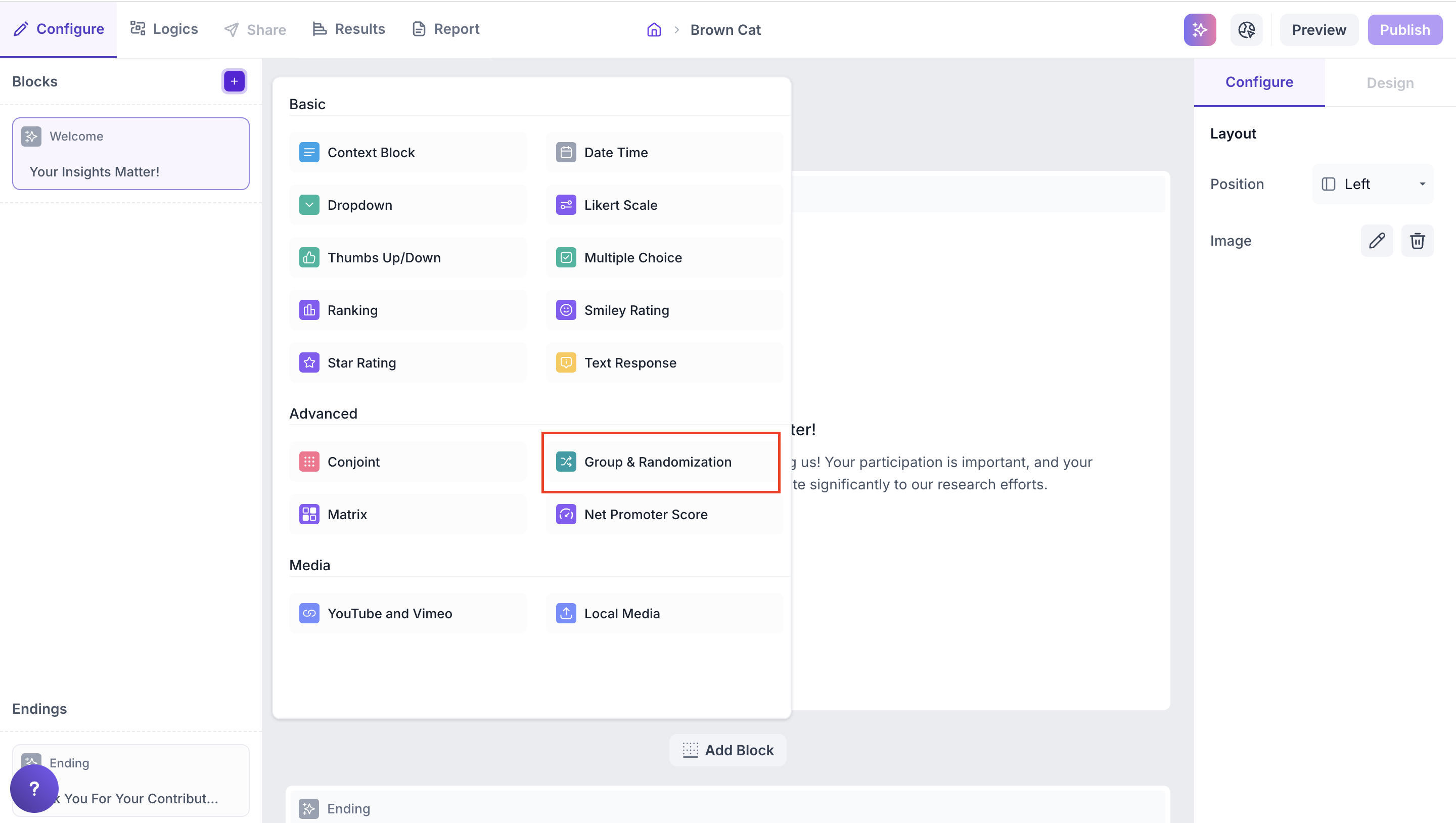Click the home icon in breadcrumb
This screenshot has height=823, width=1456.
(x=654, y=30)
